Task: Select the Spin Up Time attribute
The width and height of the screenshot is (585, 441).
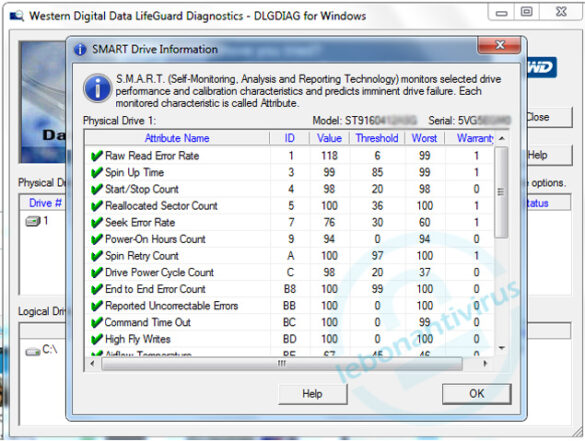Action: tap(290, 172)
